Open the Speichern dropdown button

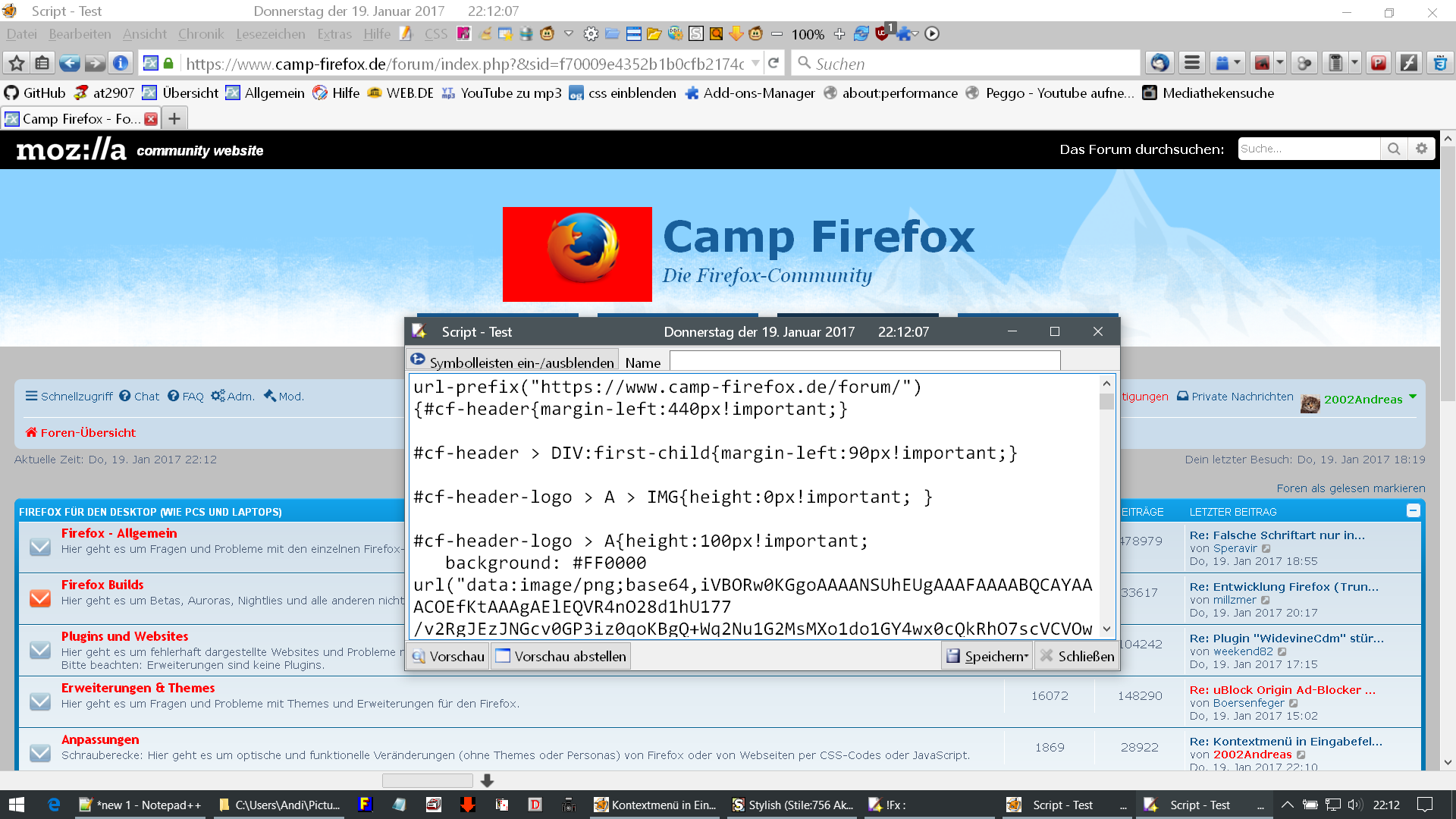(x=987, y=657)
